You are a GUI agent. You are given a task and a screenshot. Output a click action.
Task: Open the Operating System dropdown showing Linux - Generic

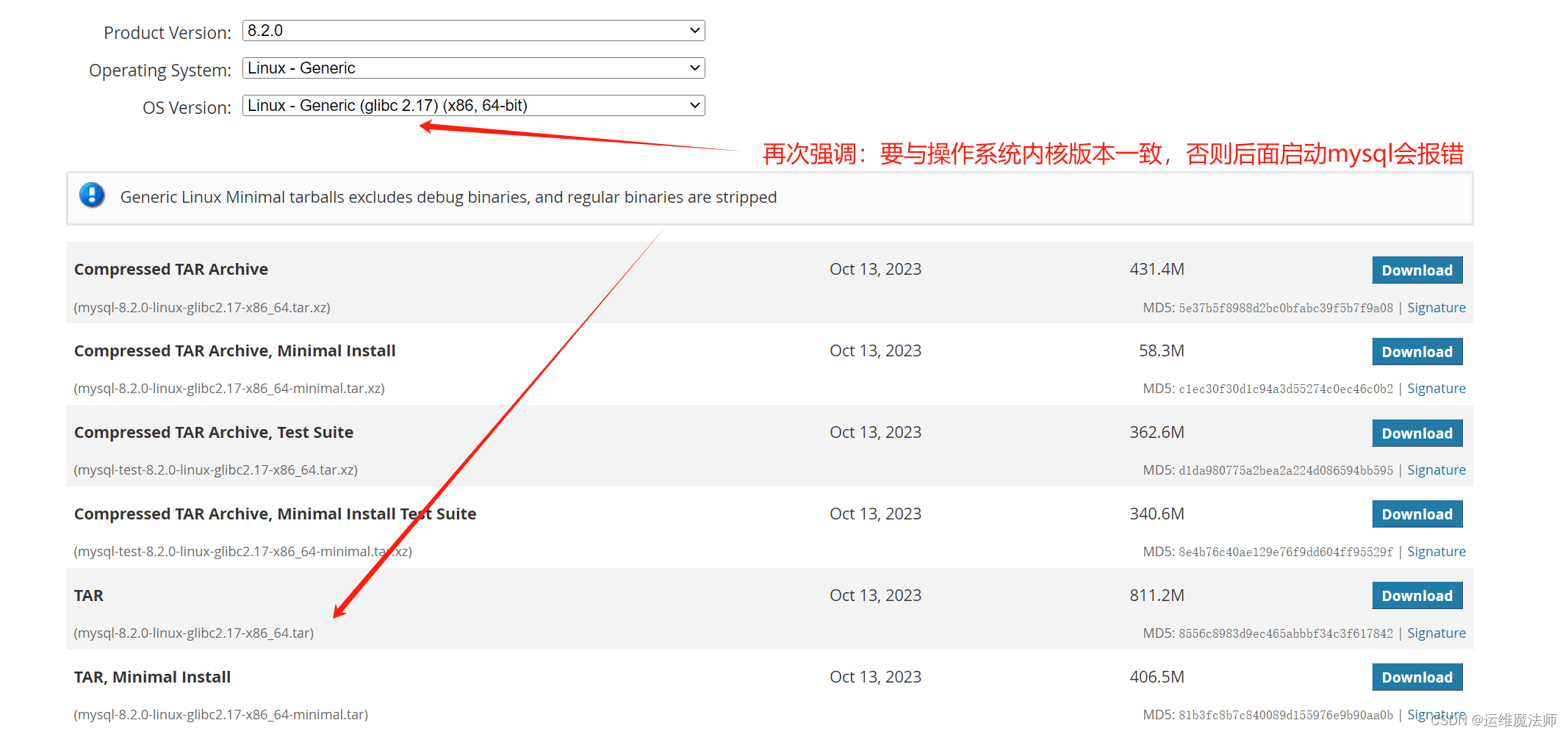(x=473, y=68)
